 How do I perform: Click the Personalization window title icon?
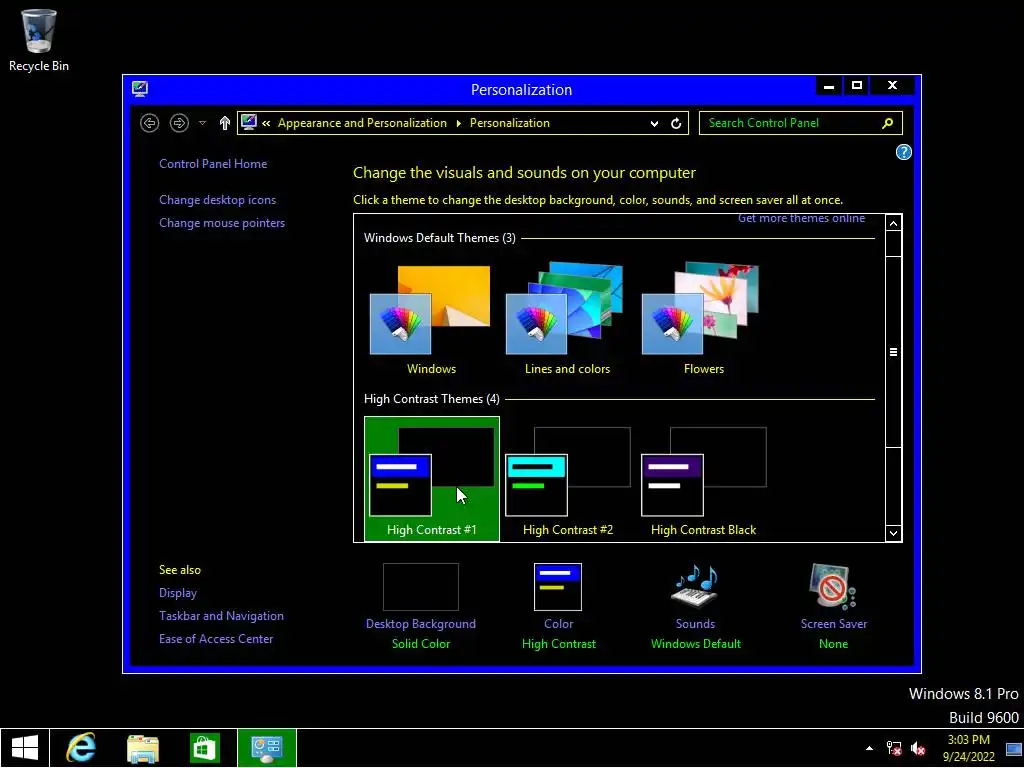140,89
